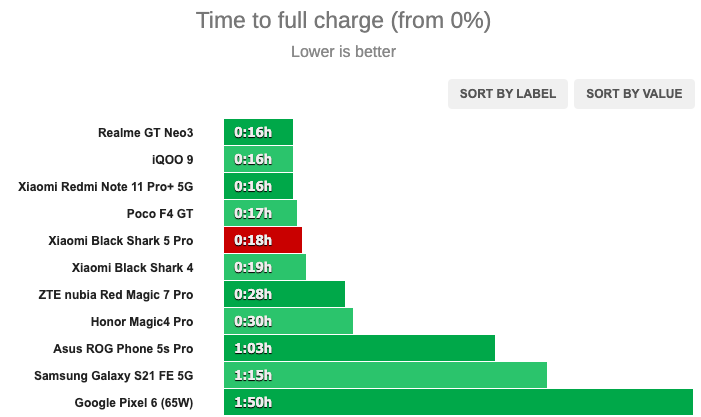The width and height of the screenshot is (701, 417).
Task: Click the Honor Magic4 Pro label
Action: pyautogui.click(x=142, y=322)
